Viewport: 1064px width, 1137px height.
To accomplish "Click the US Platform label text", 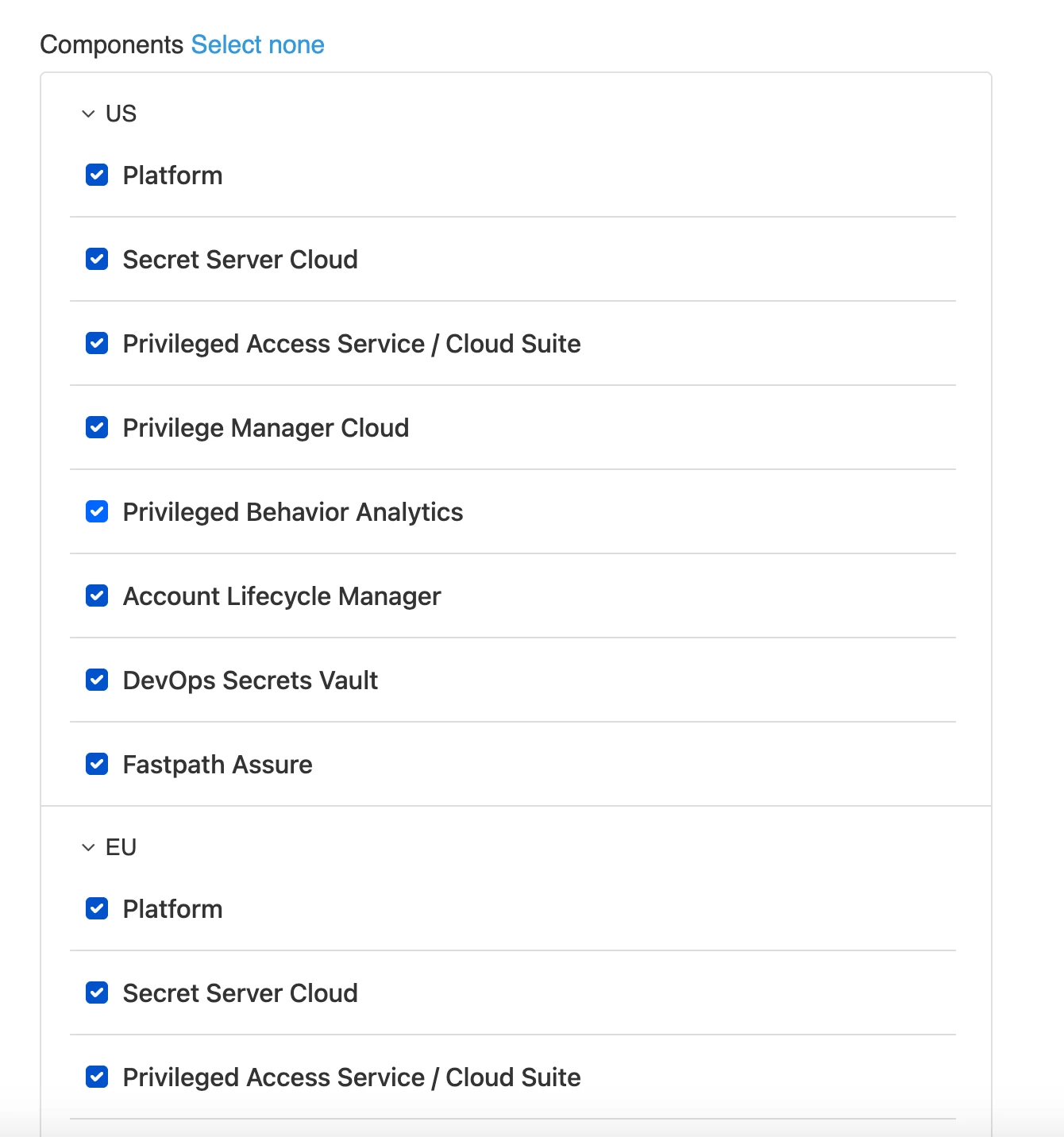I will (x=172, y=175).
